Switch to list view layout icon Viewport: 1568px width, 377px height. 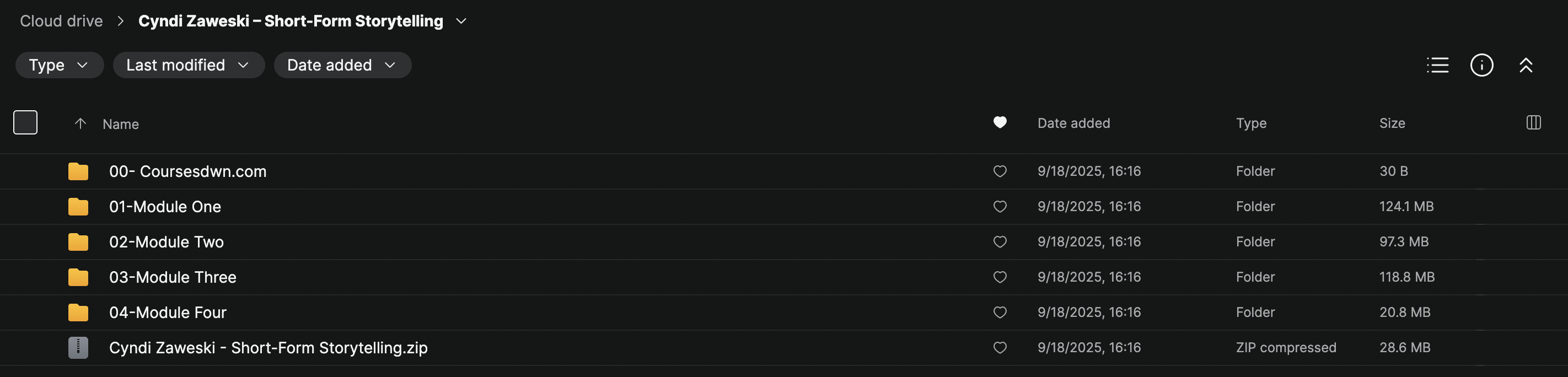pos(1437,65)
